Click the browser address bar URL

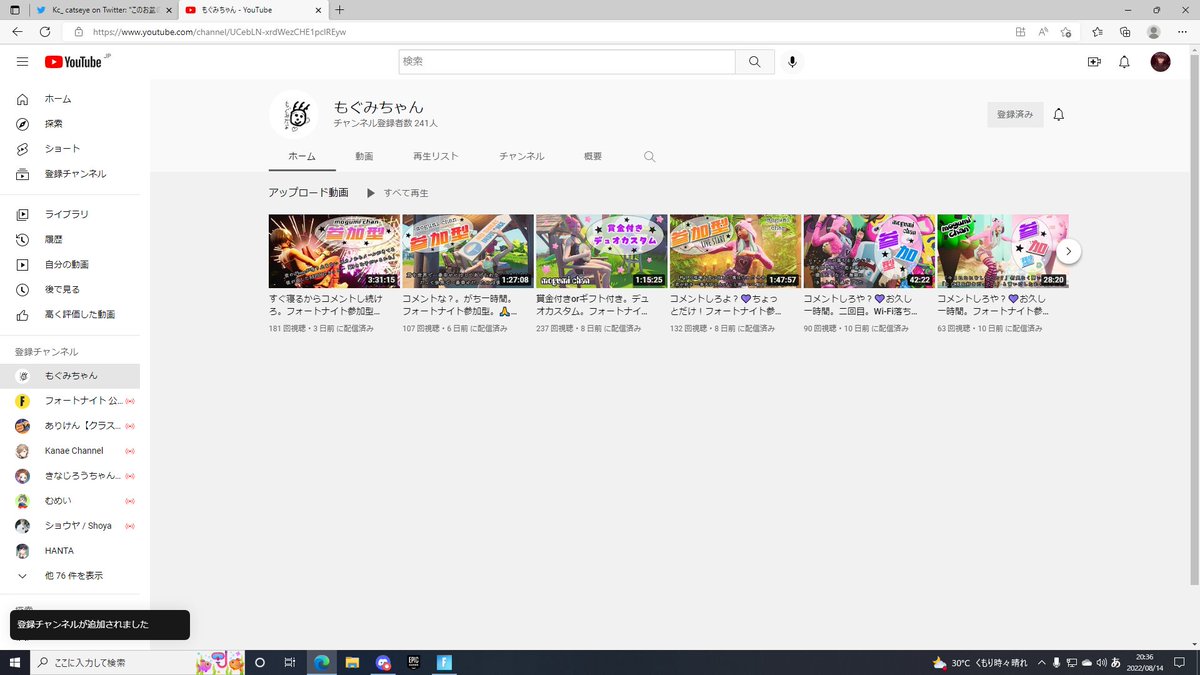click(x=219, y=32)
